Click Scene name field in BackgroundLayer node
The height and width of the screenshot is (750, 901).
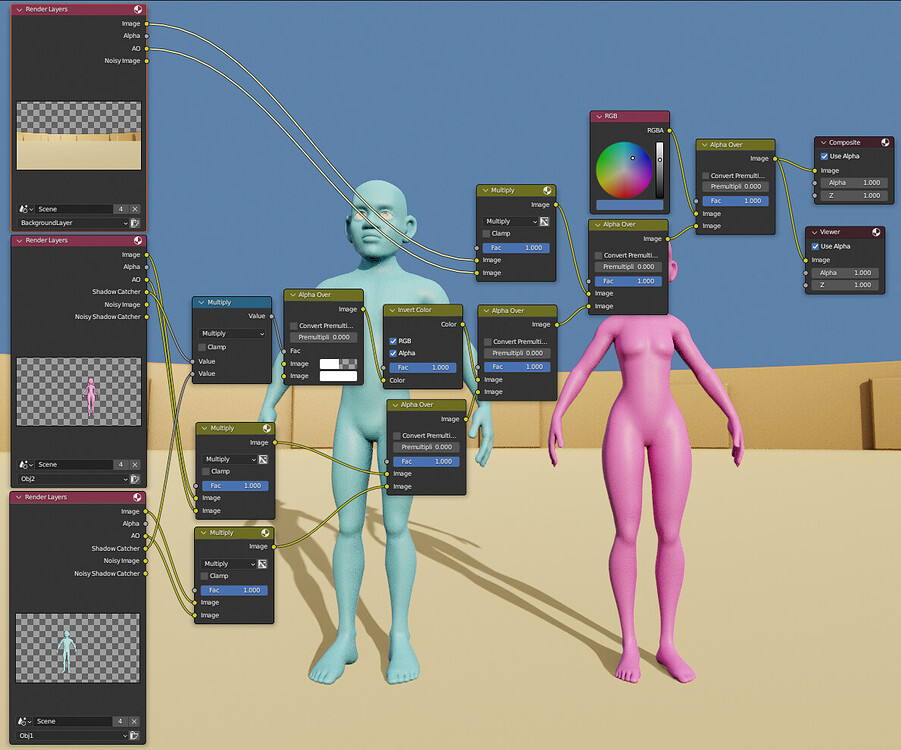74,209
